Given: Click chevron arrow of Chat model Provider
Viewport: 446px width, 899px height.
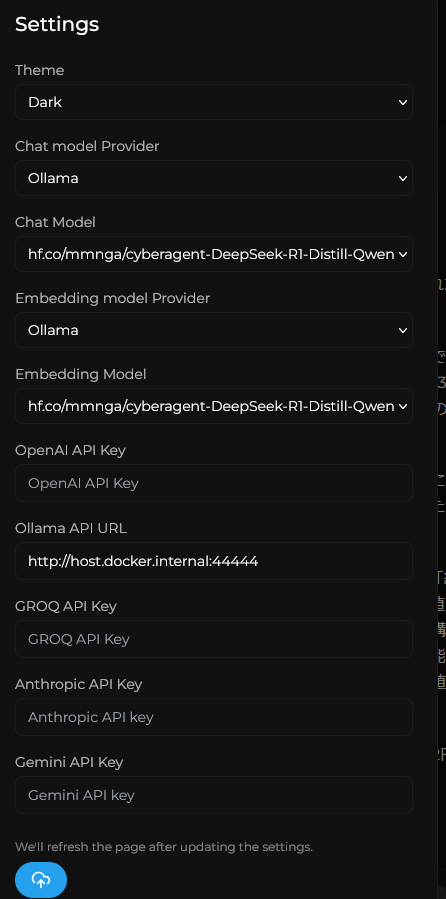Looking at the screenshot, I should pos(402,178).
